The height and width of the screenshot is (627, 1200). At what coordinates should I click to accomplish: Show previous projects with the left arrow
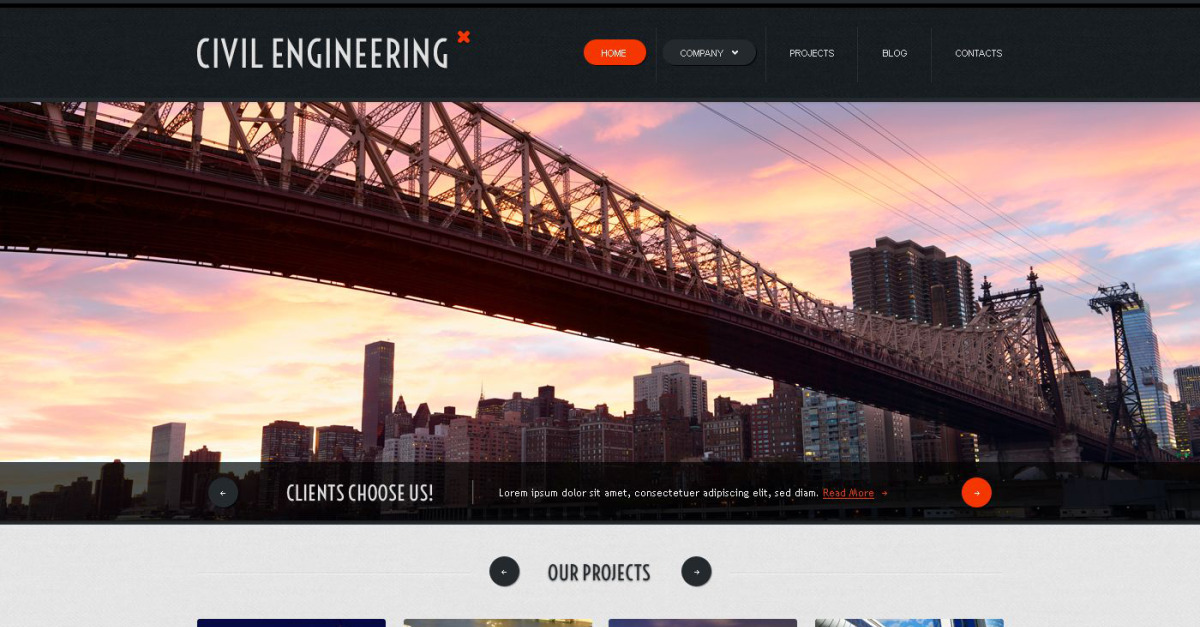[x=504, y=571]
